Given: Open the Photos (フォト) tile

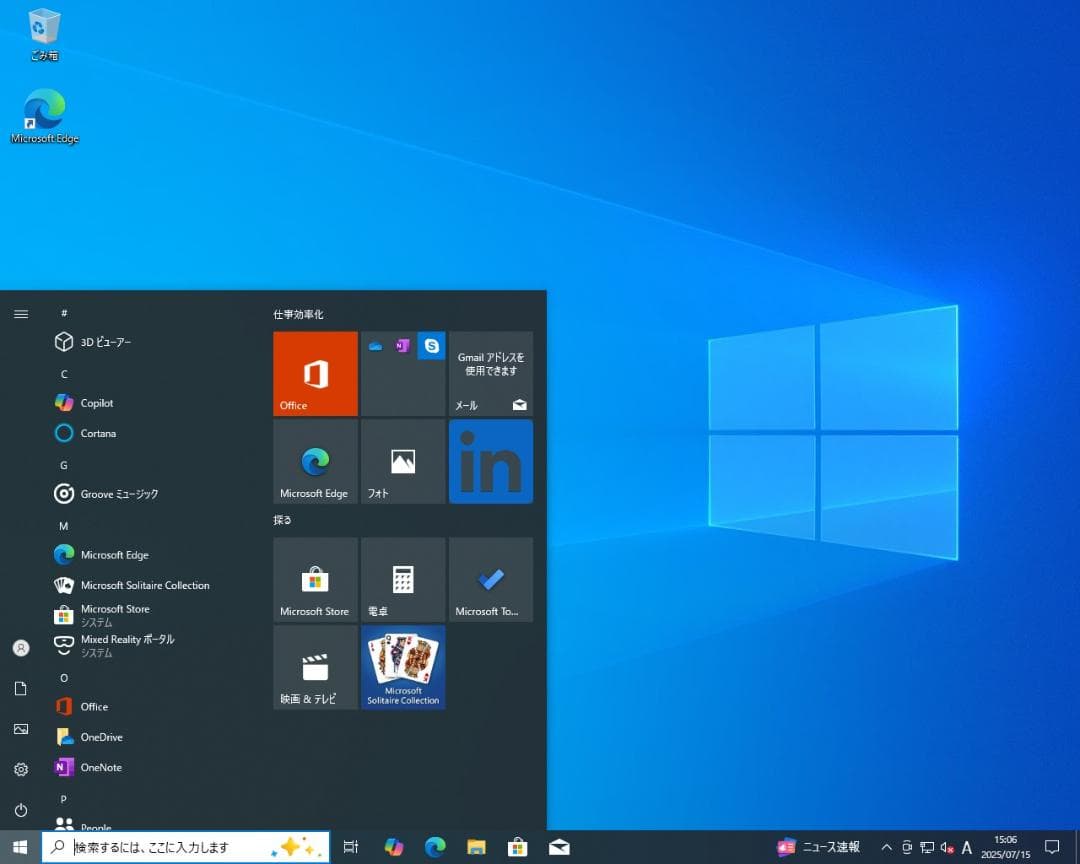Looking at the screenshot, I should 403,461.
